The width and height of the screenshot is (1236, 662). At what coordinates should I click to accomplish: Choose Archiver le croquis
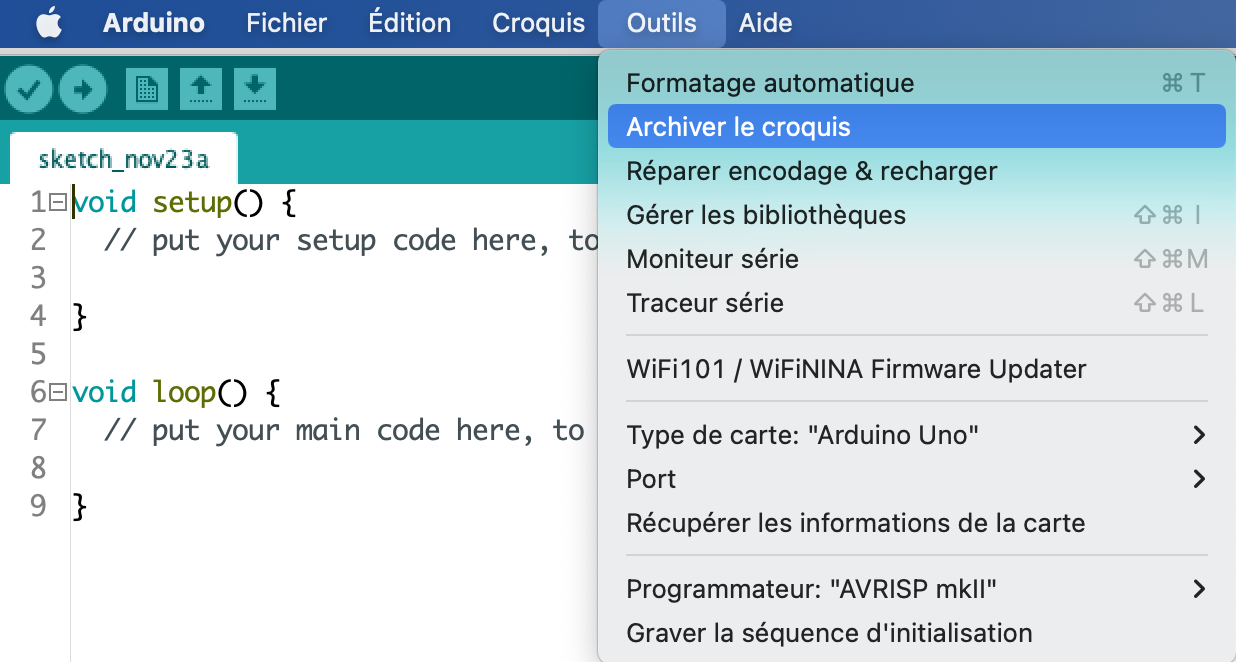tap(916, 127)
